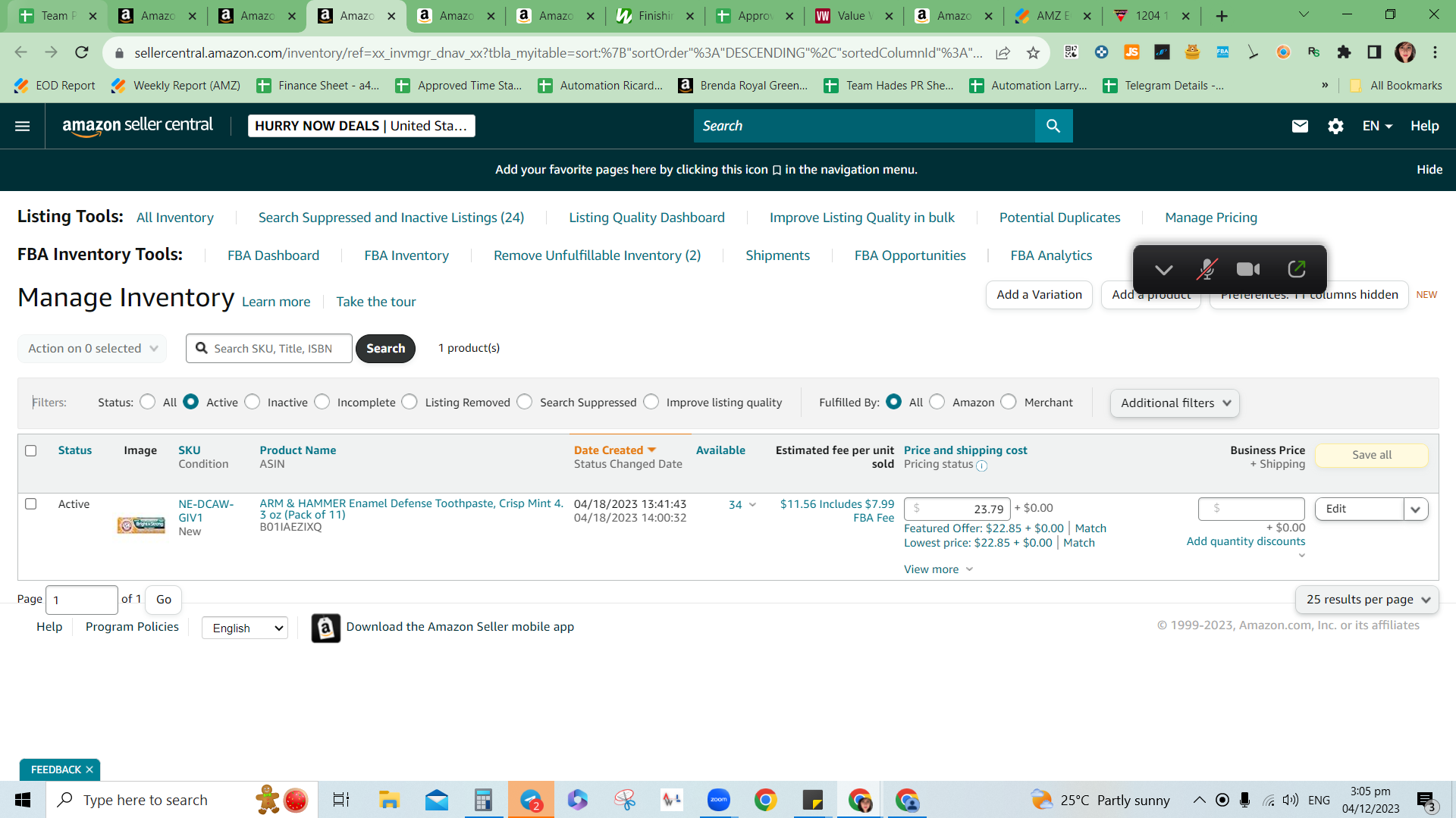Switch to the AMZ E browser tab
The image size is (1456, 818).
click(x=1053, y=16)
